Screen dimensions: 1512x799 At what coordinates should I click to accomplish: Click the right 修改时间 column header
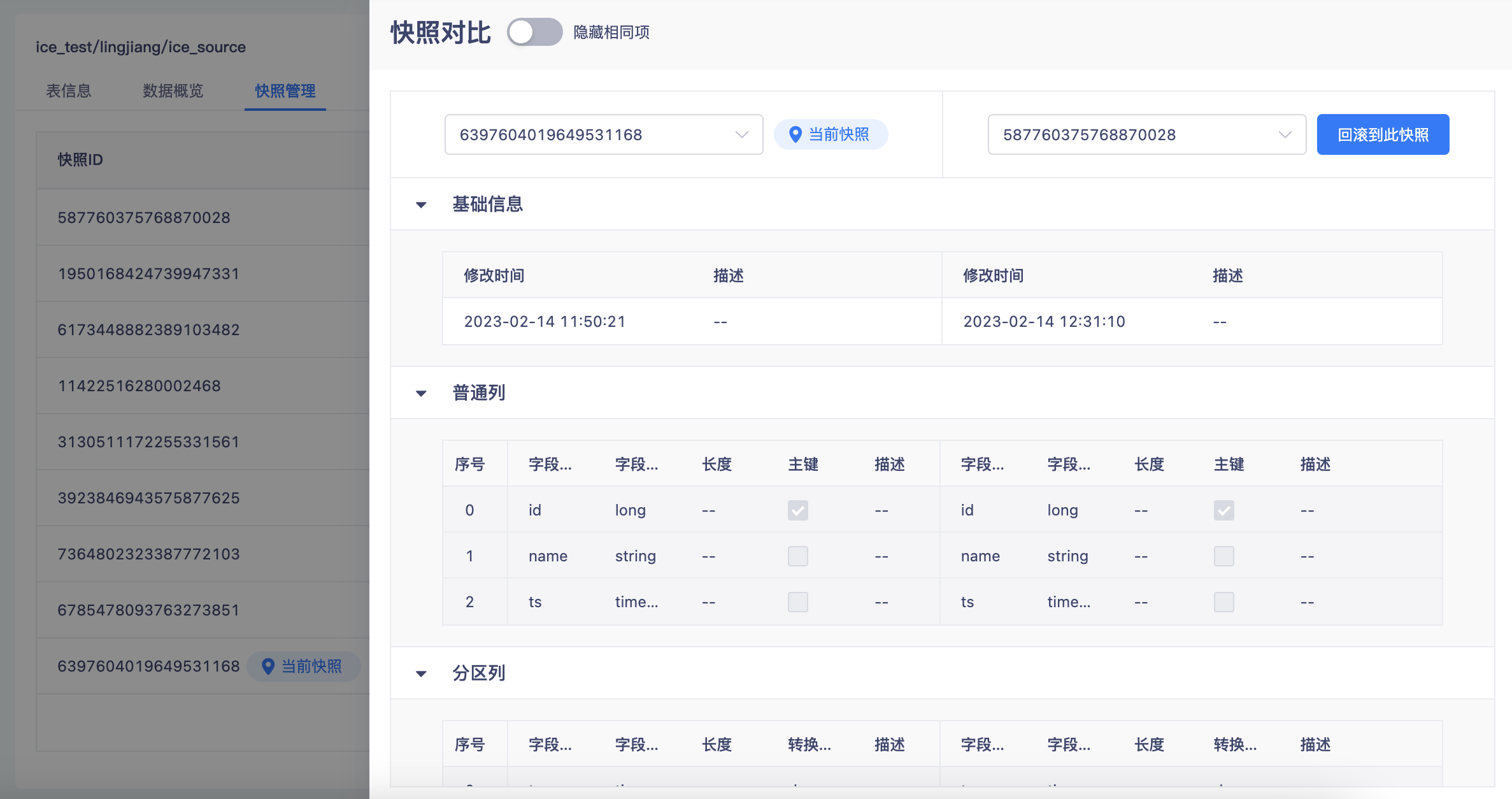[994, 275]
